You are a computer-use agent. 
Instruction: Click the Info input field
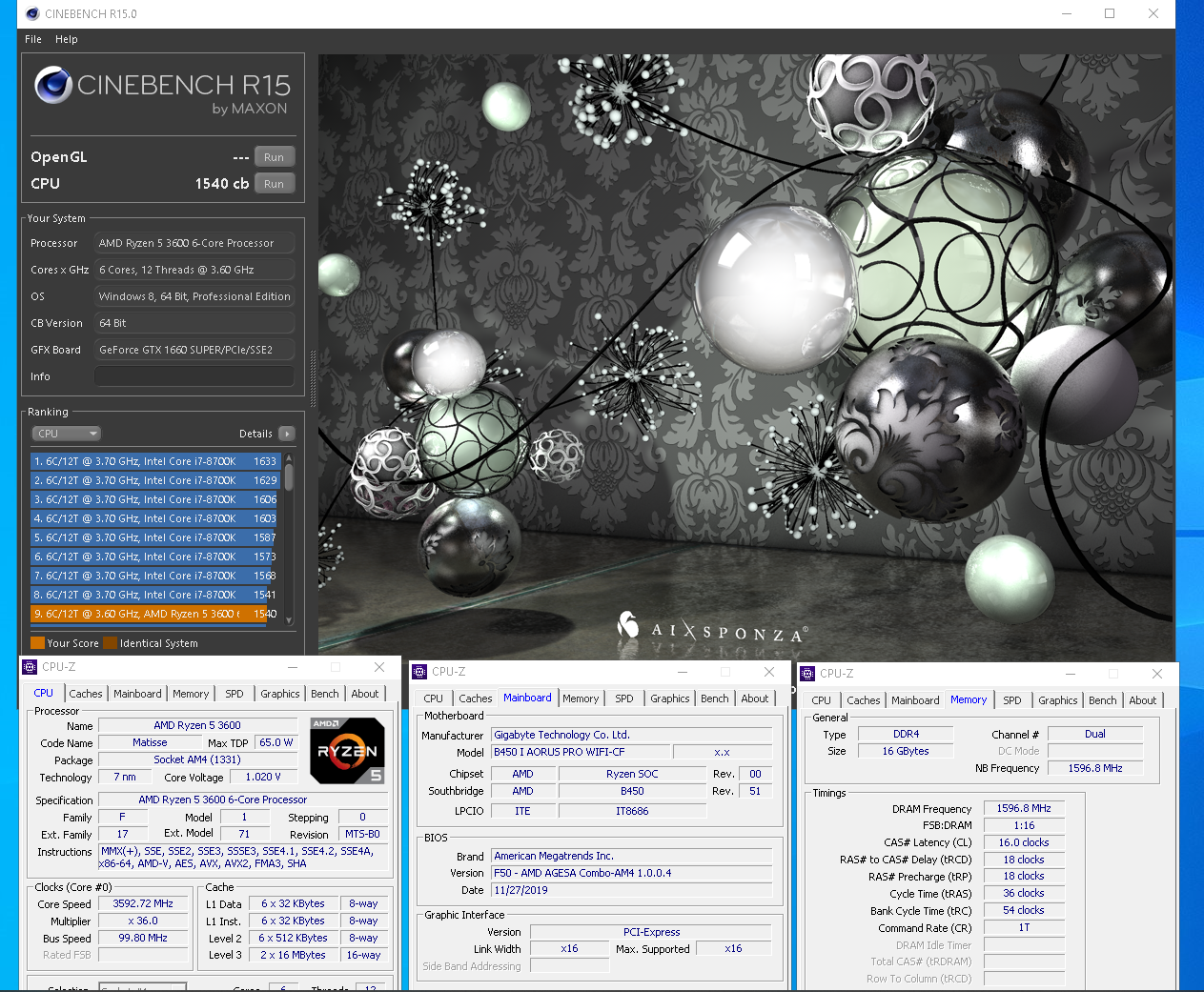pos(194,376)
